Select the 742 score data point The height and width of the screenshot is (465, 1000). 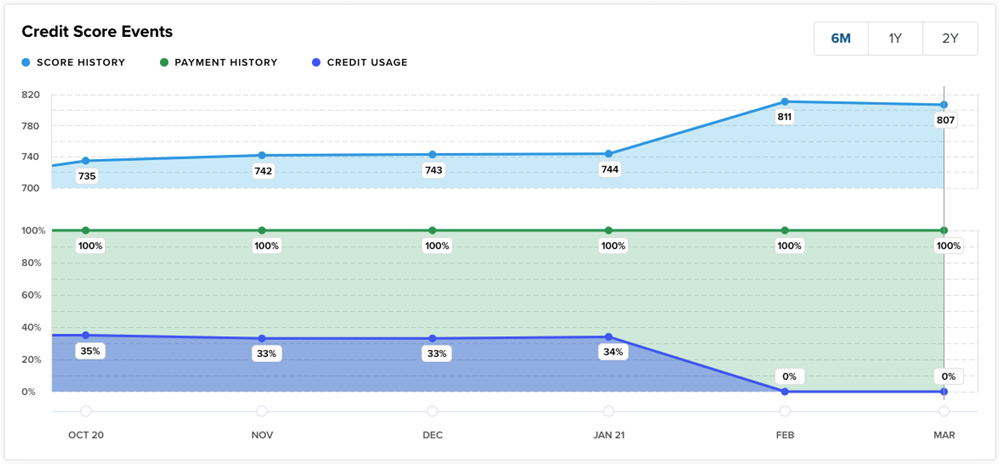pyautogui.click(x=261, y=155)
